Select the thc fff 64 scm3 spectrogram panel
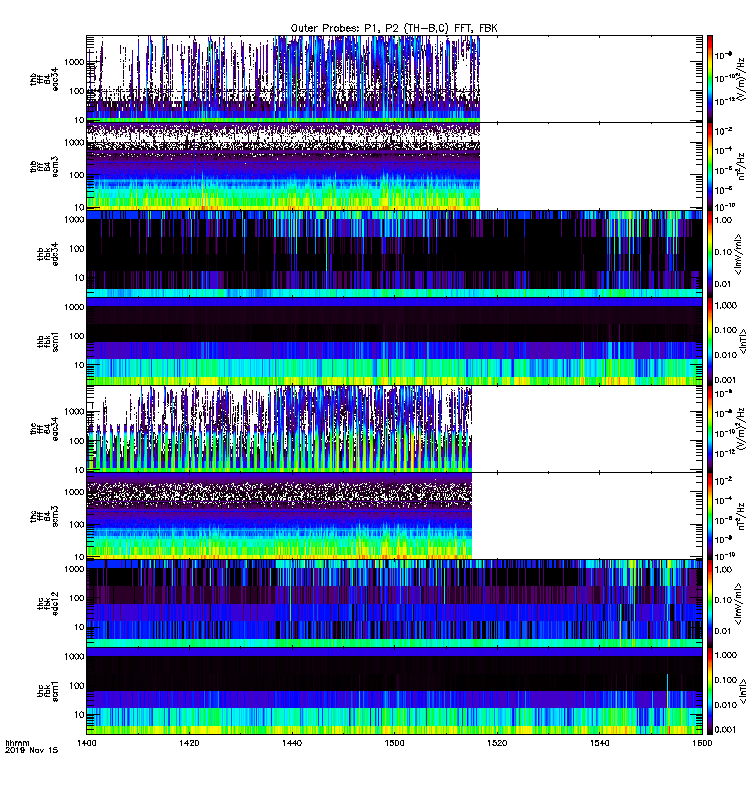Screen dimensions: 750x800 click(x=394, y=516)
